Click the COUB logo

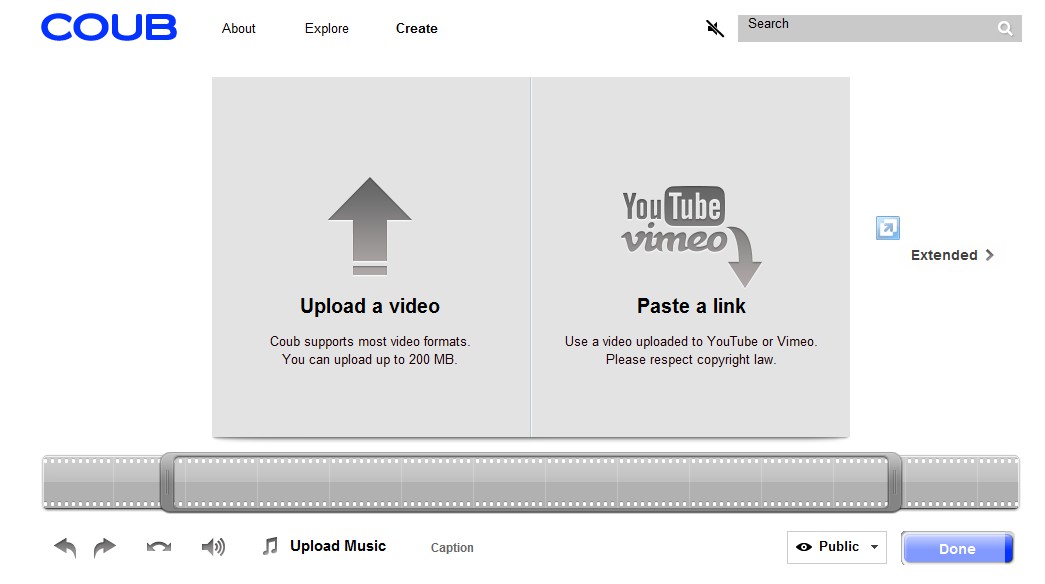(x=109, y=27)
